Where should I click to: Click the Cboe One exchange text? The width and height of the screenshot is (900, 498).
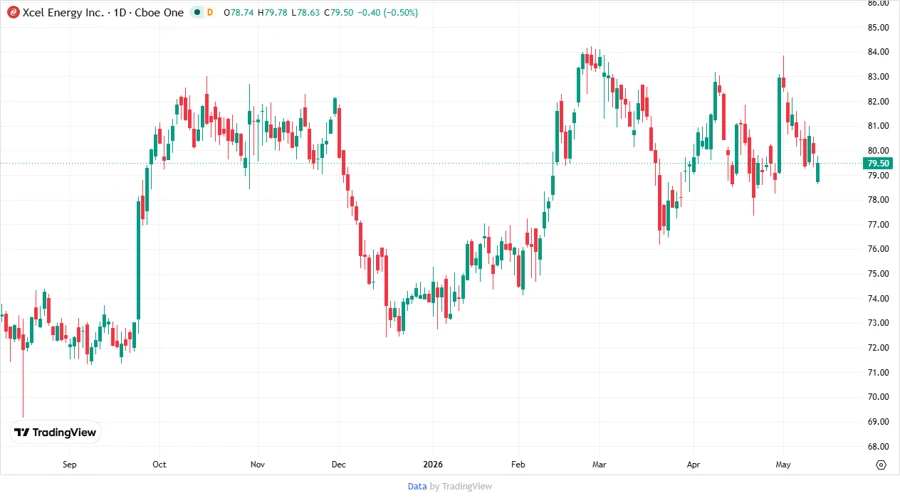click(159, 13)
